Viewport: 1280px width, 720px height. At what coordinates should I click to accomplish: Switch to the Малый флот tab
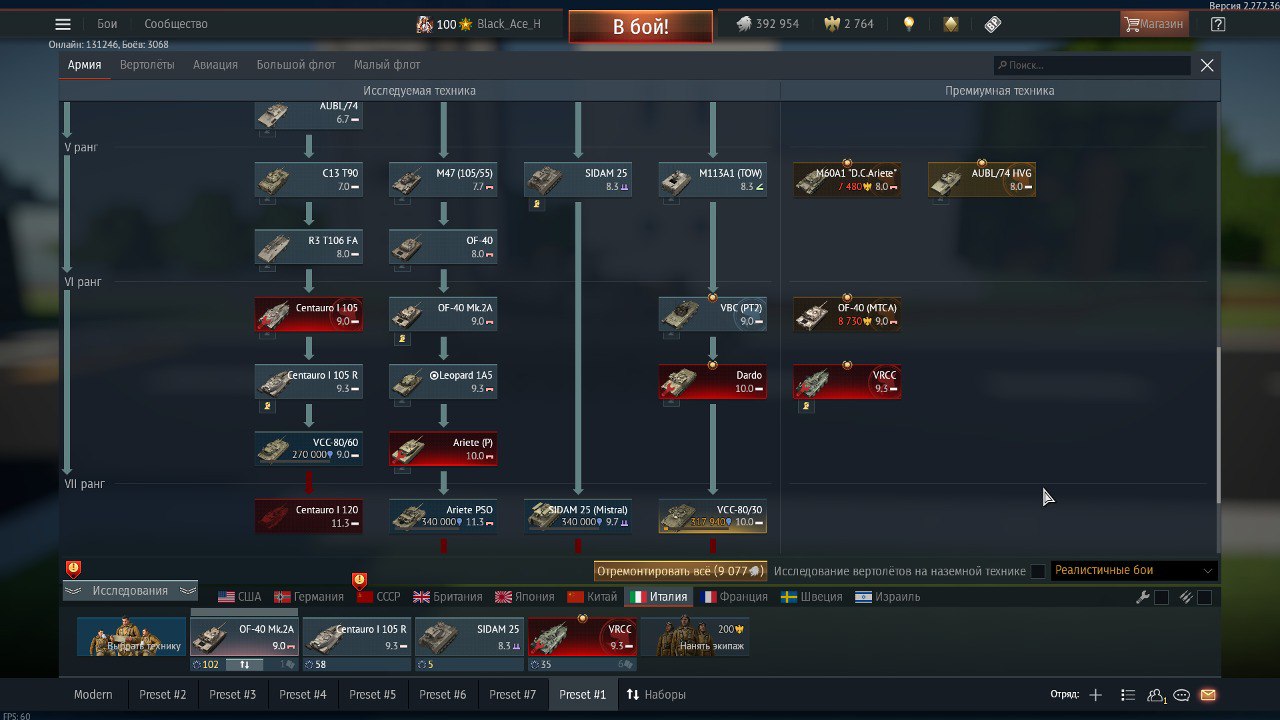coord(387,65)
